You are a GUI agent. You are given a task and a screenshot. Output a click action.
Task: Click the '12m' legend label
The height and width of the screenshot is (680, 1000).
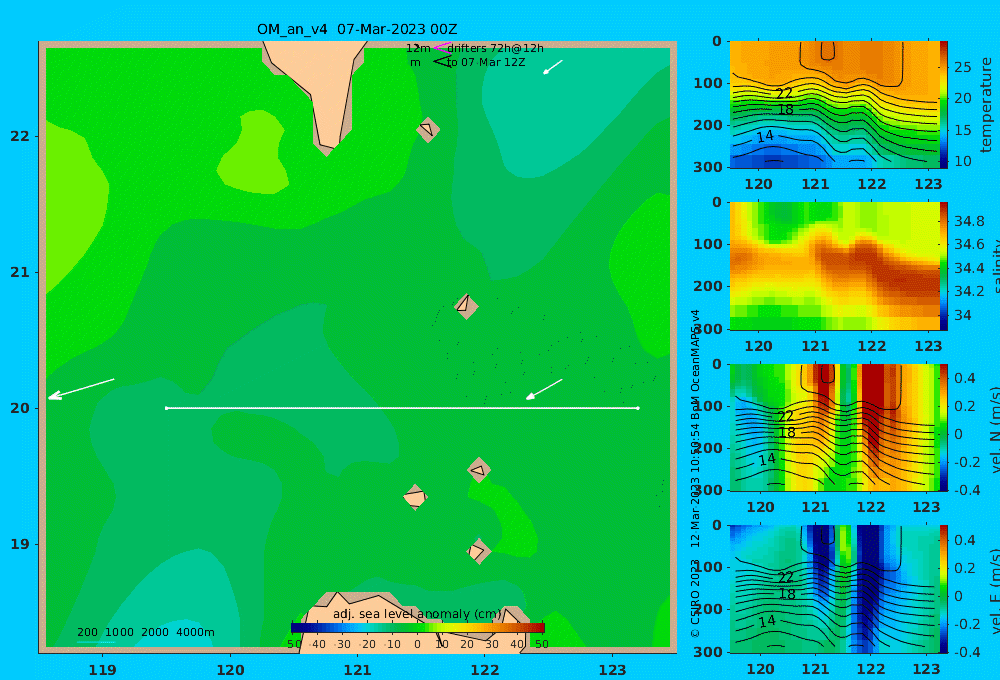click(418, 48)
